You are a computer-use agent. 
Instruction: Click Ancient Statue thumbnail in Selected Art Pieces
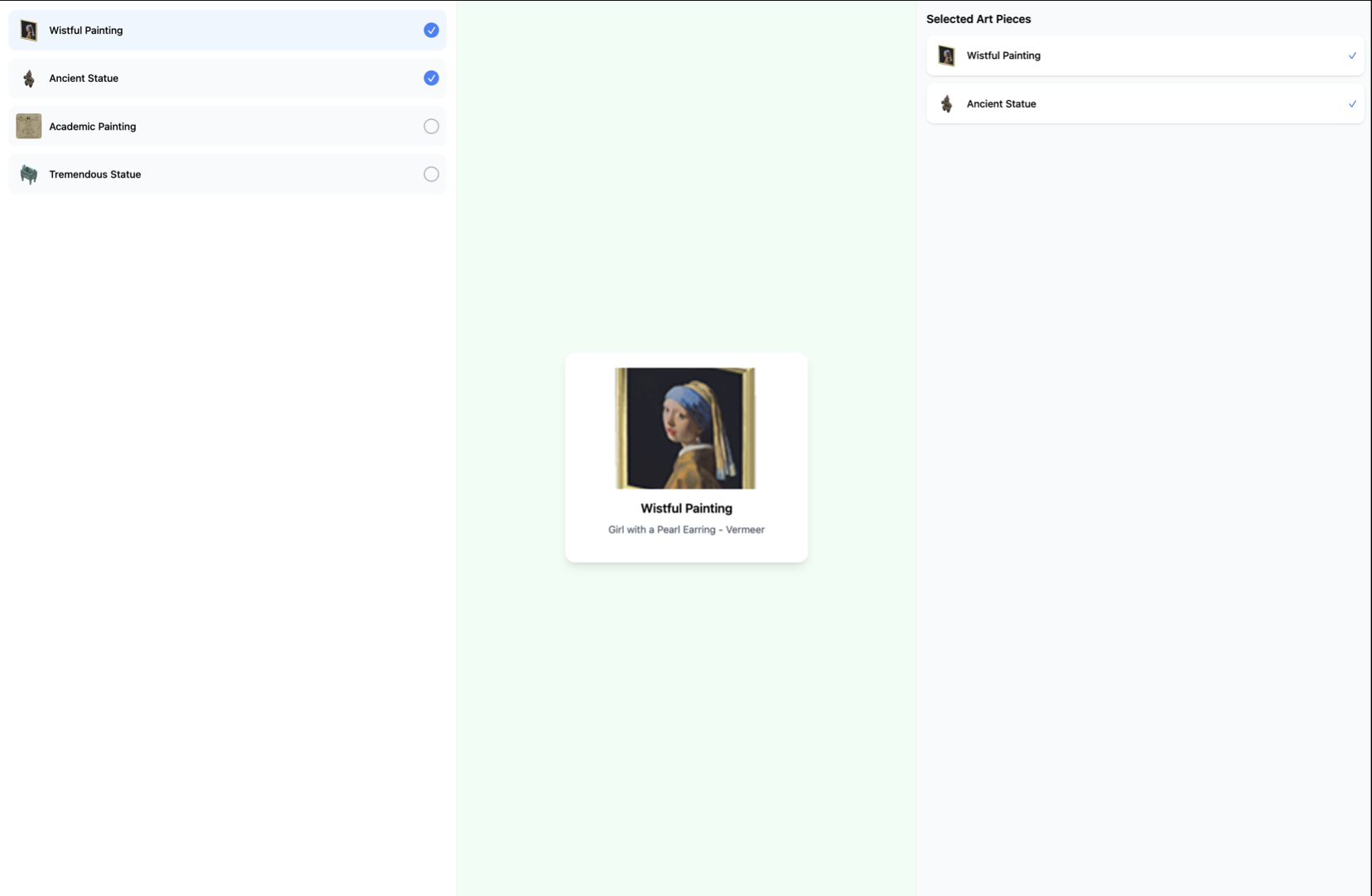click(947, 104)
